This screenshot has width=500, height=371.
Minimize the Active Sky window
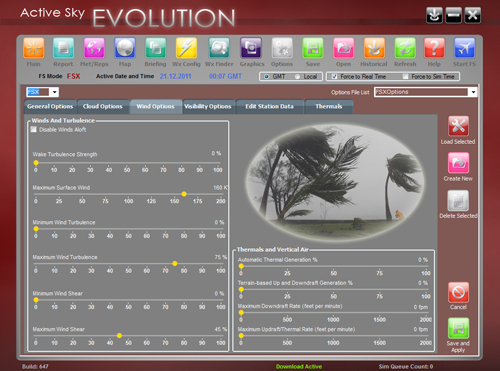pyautogui.click(x=453, y=15)
